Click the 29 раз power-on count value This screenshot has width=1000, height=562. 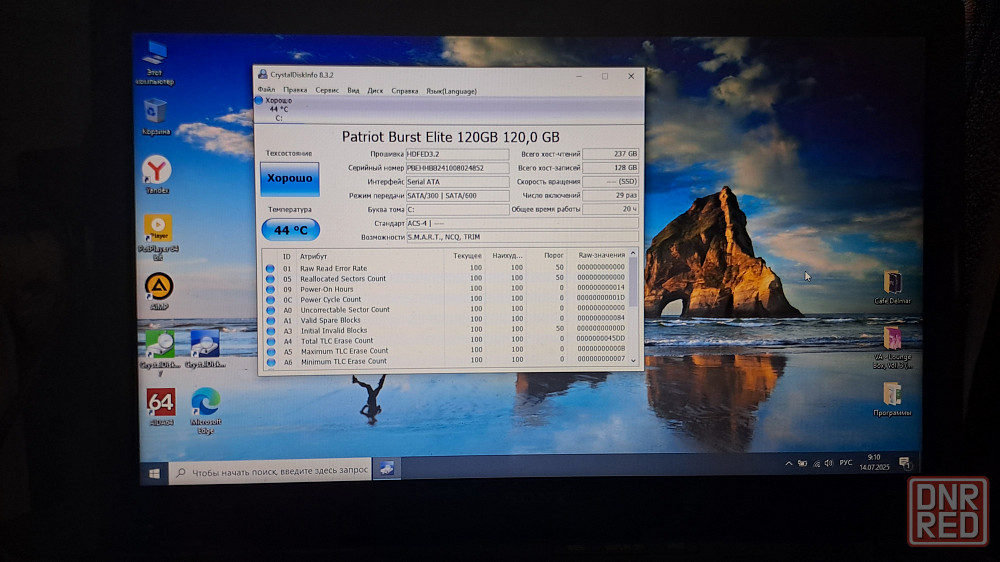pos(610,195)
